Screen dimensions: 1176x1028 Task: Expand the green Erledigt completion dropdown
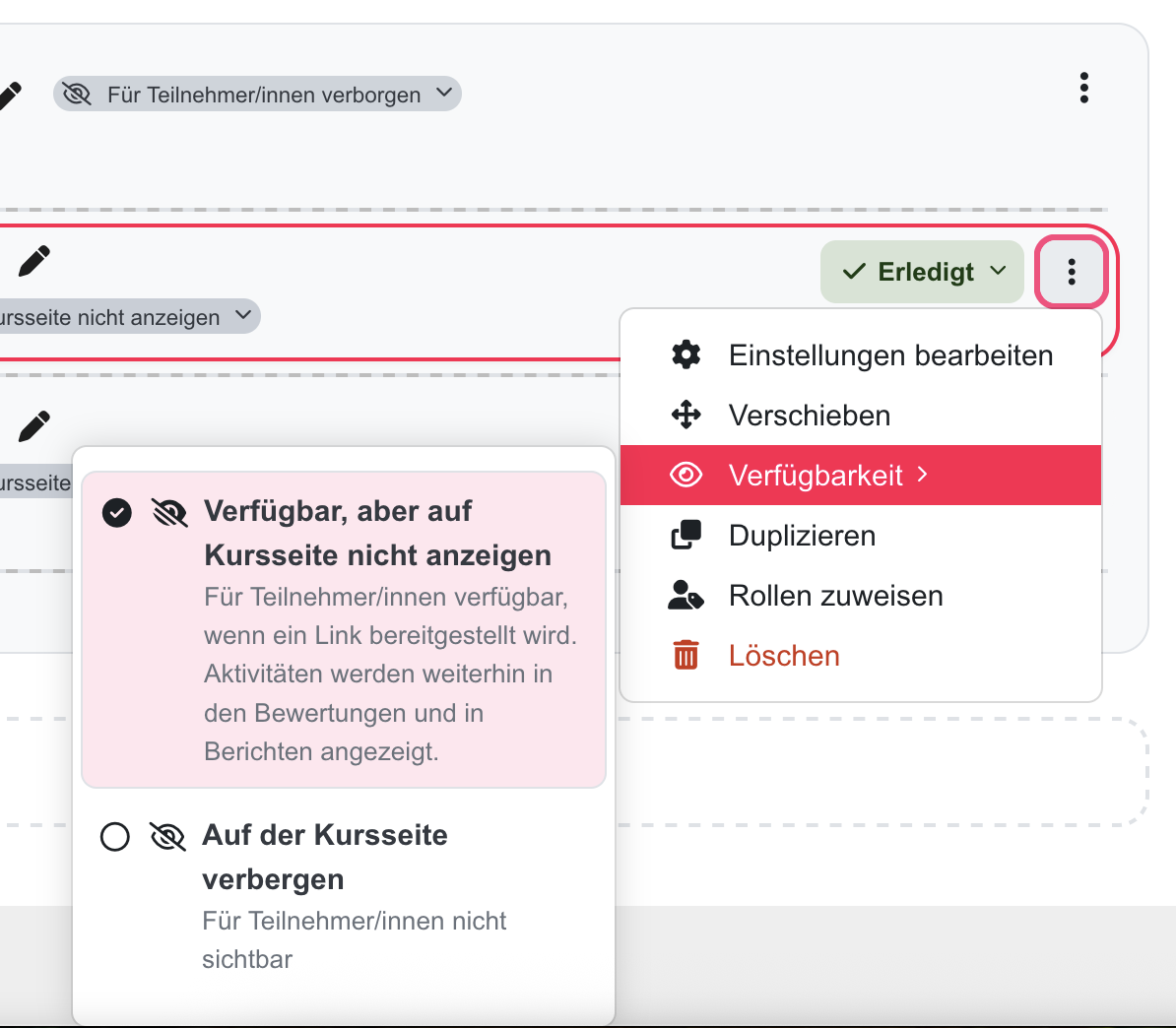[x=922, y=272]
